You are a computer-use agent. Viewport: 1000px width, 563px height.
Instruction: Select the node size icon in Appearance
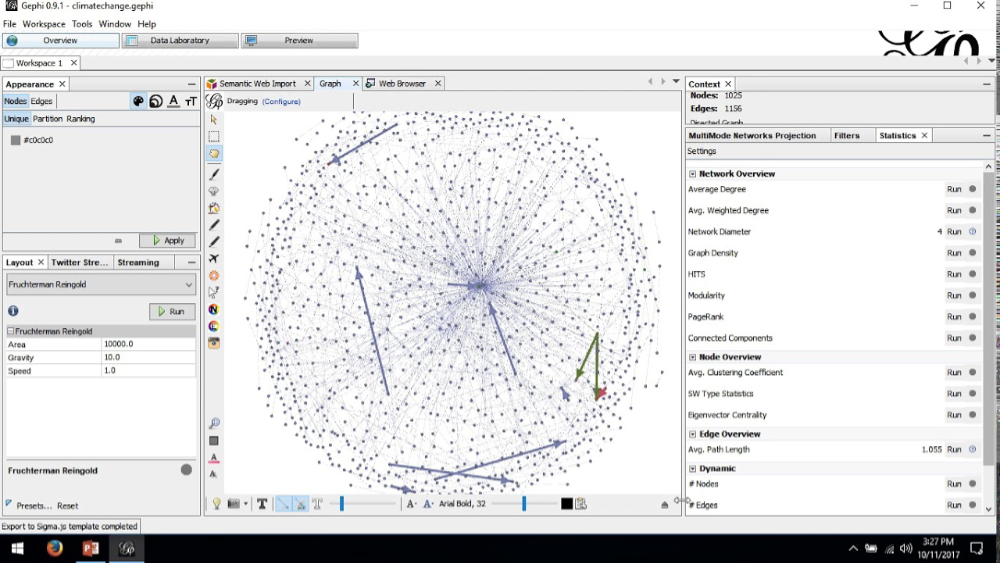pos(156,101)
